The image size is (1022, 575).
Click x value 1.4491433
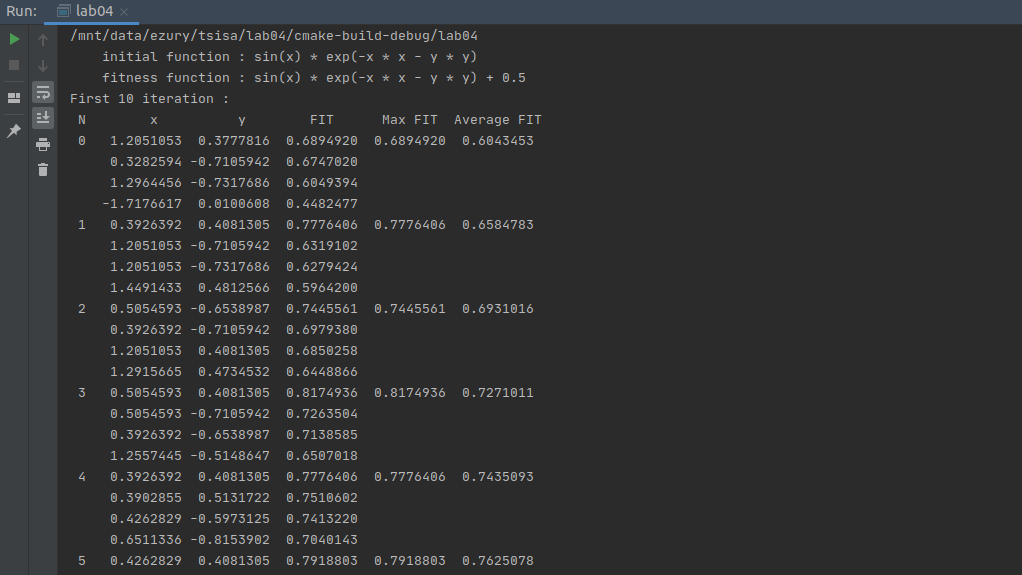click(145, 288)
